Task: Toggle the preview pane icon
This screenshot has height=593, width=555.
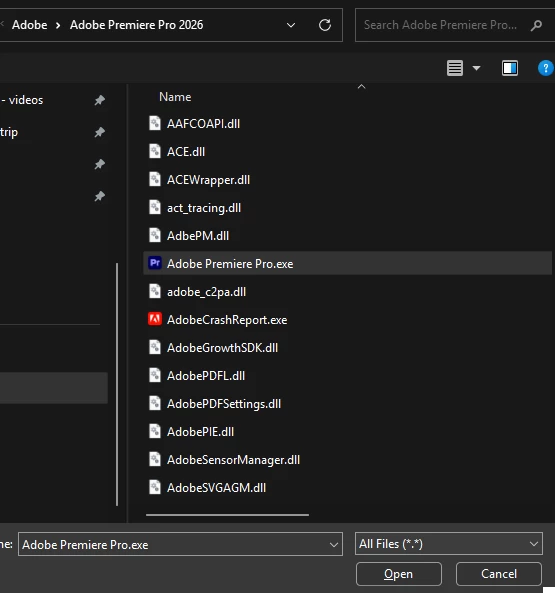Action: (510, 68)
